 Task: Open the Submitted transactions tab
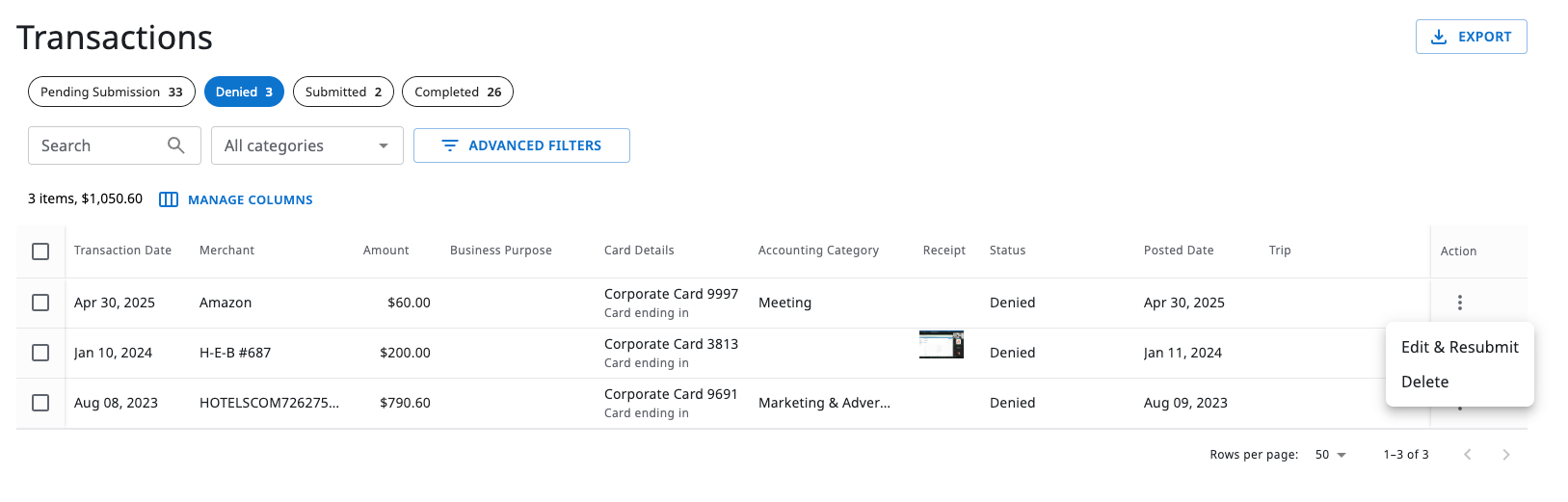[x=343, y=92]
